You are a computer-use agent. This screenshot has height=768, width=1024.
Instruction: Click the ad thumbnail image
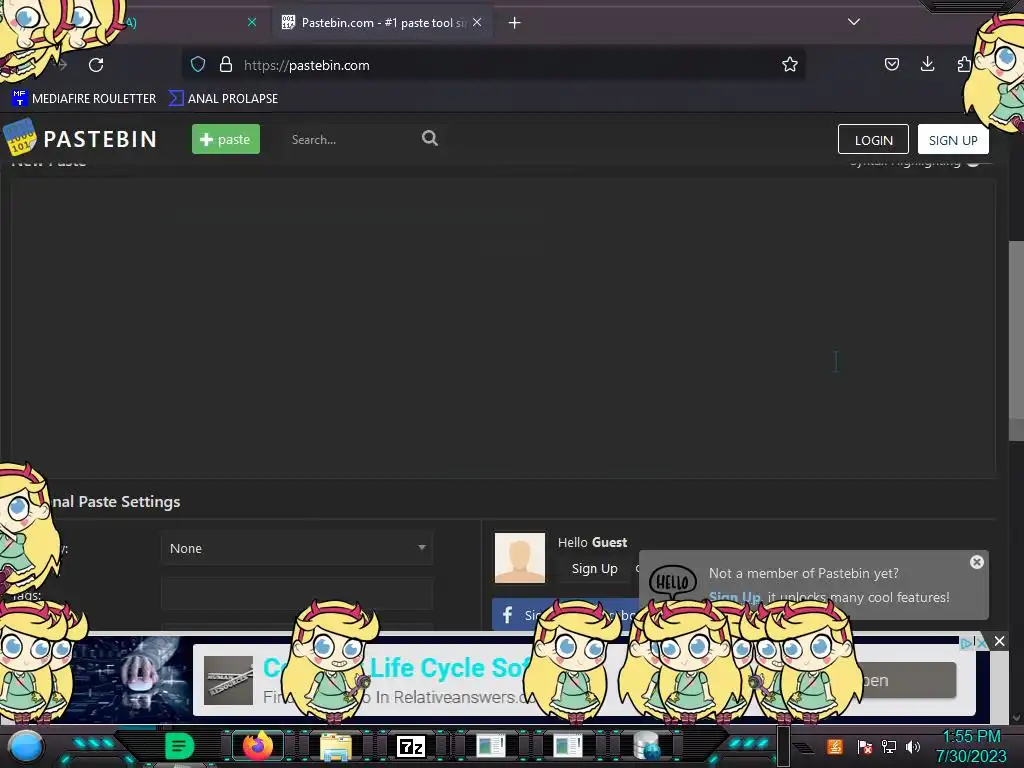228,680
